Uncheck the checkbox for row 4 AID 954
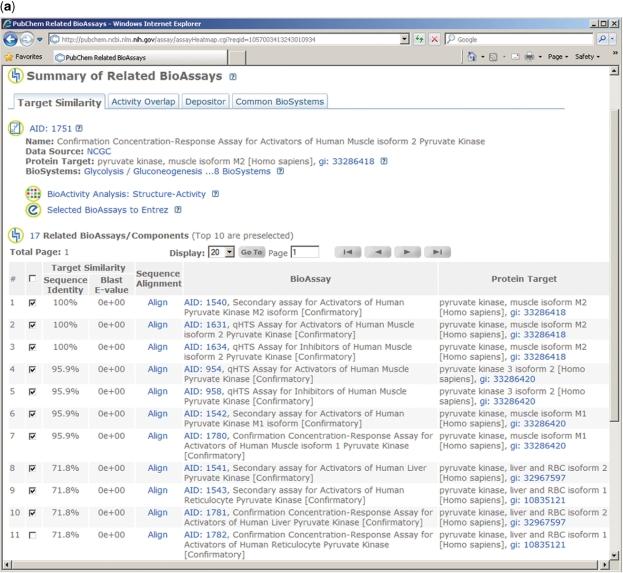Image resolution: width=623 pixels, height=573 pixels. pyautogui.click(x=33, y=370)
